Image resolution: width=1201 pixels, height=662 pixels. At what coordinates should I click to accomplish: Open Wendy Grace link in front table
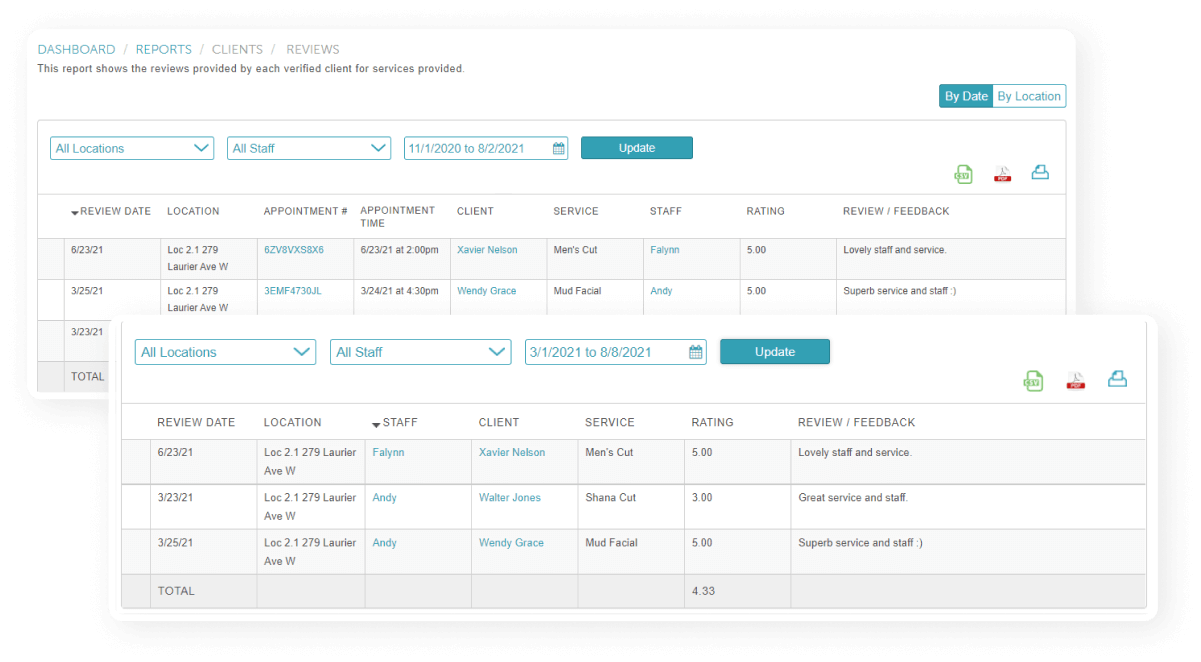pyautogui.click(x=511, y=543)
